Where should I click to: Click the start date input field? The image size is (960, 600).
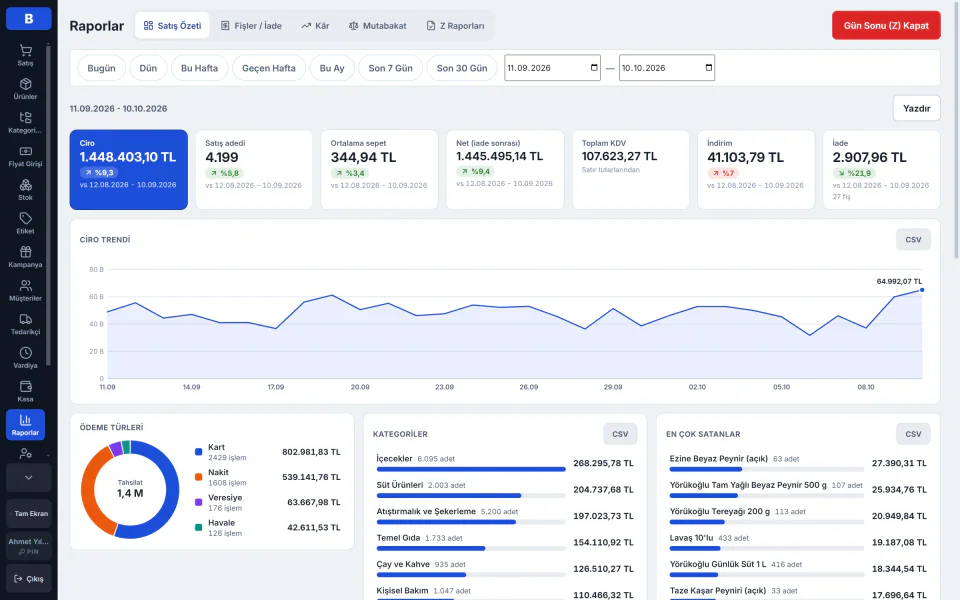(552, 68)
